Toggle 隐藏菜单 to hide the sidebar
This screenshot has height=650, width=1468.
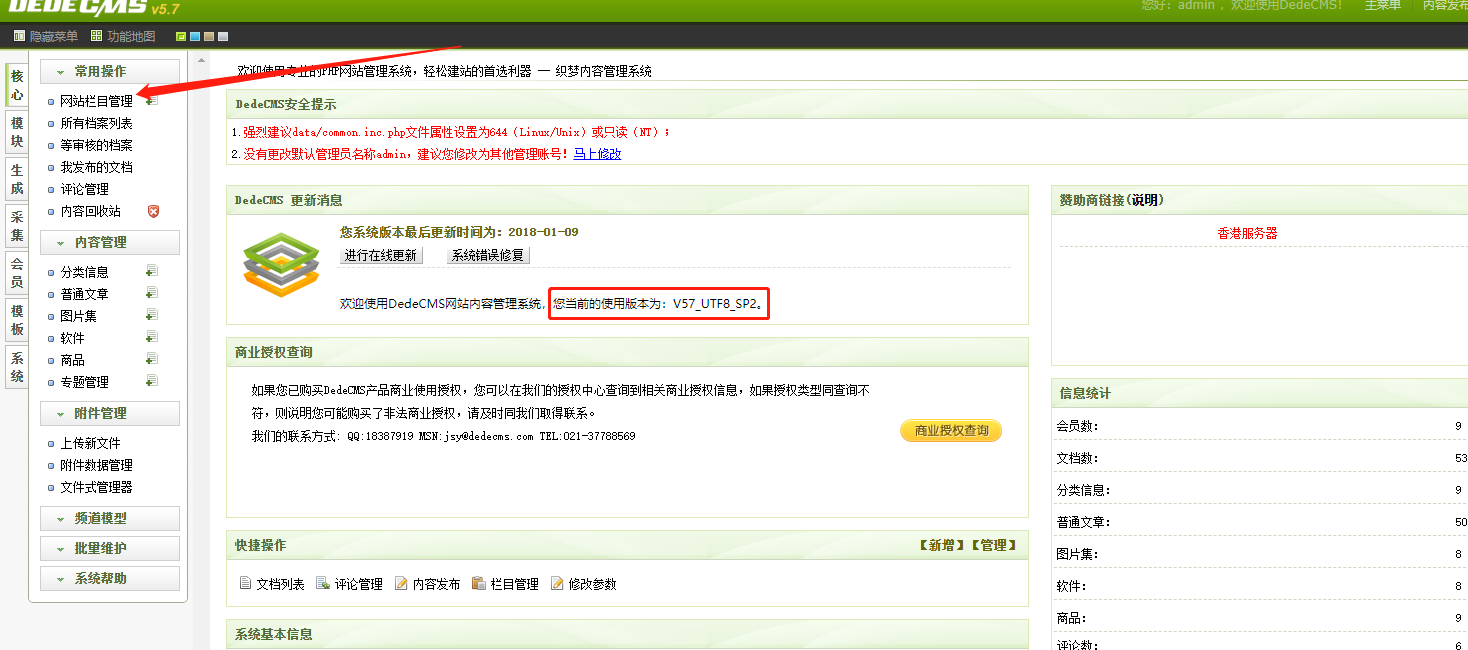46,36
